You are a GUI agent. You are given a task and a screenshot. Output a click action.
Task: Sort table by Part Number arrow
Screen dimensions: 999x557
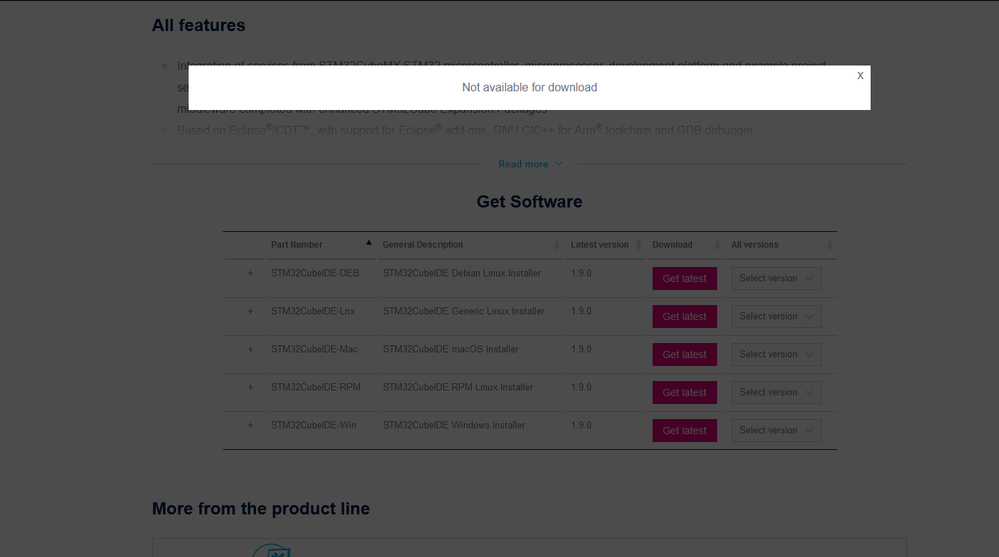point(368,243)
